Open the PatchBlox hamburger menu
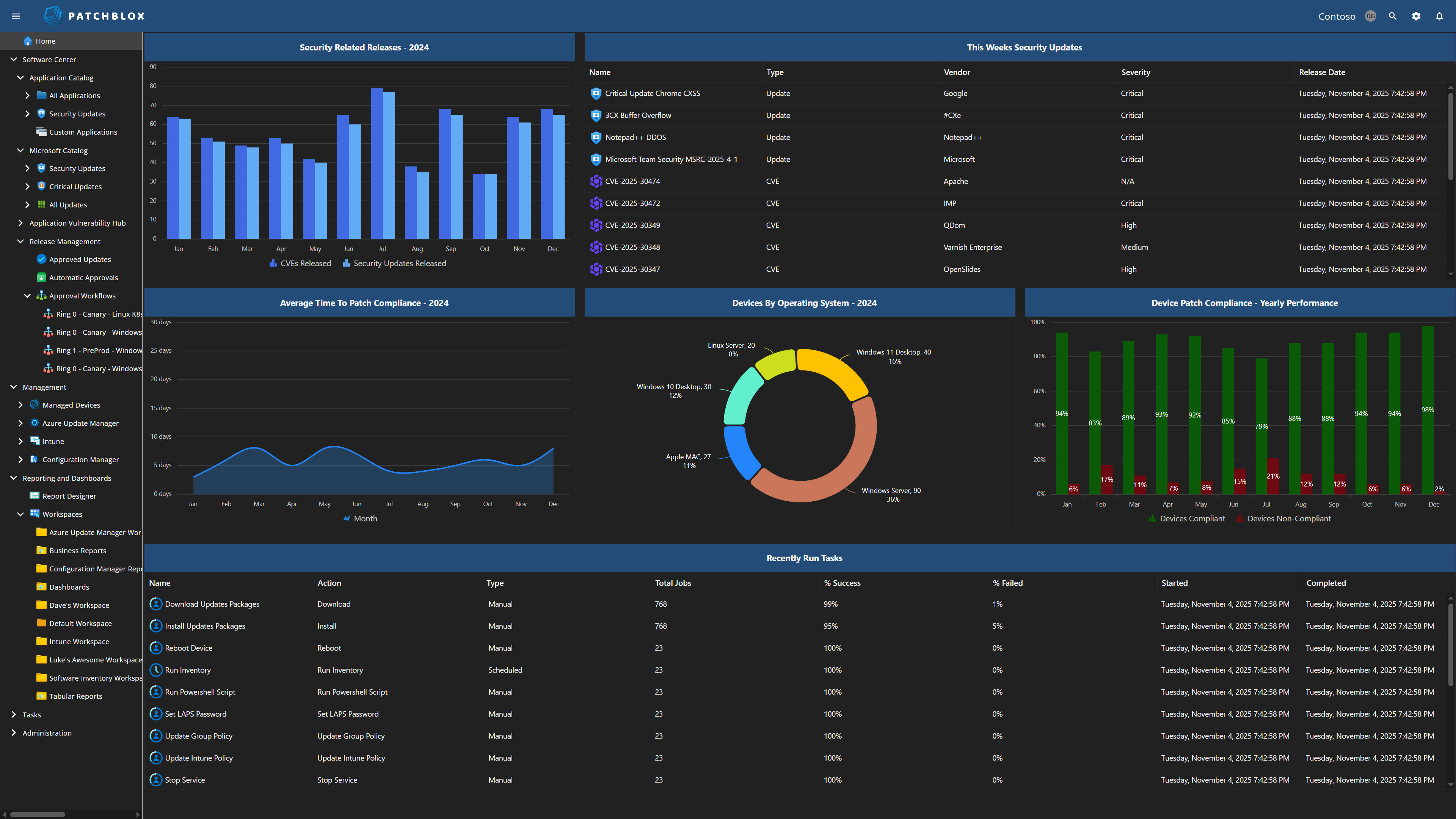 point(16,16)
